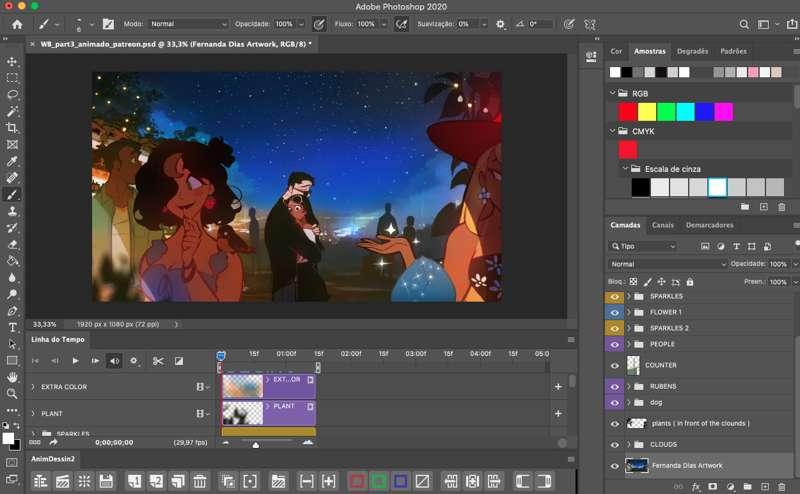Click the trash icon in AnimDessin2 panel

point(200,481)
